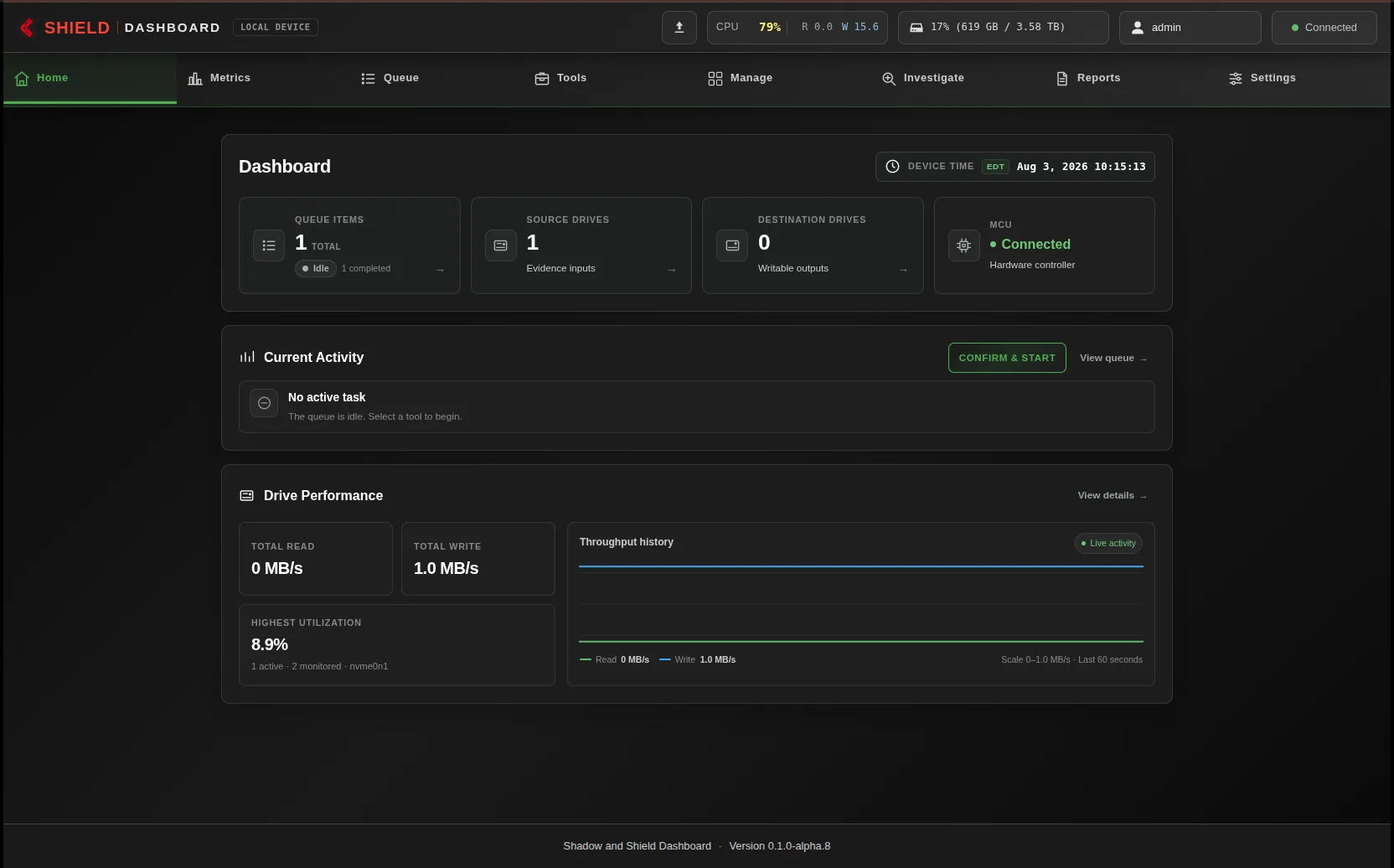The height and width of the screenshot is (868, 1394).
Task: Open the Settings tab
Action: tap(1304, 79)
